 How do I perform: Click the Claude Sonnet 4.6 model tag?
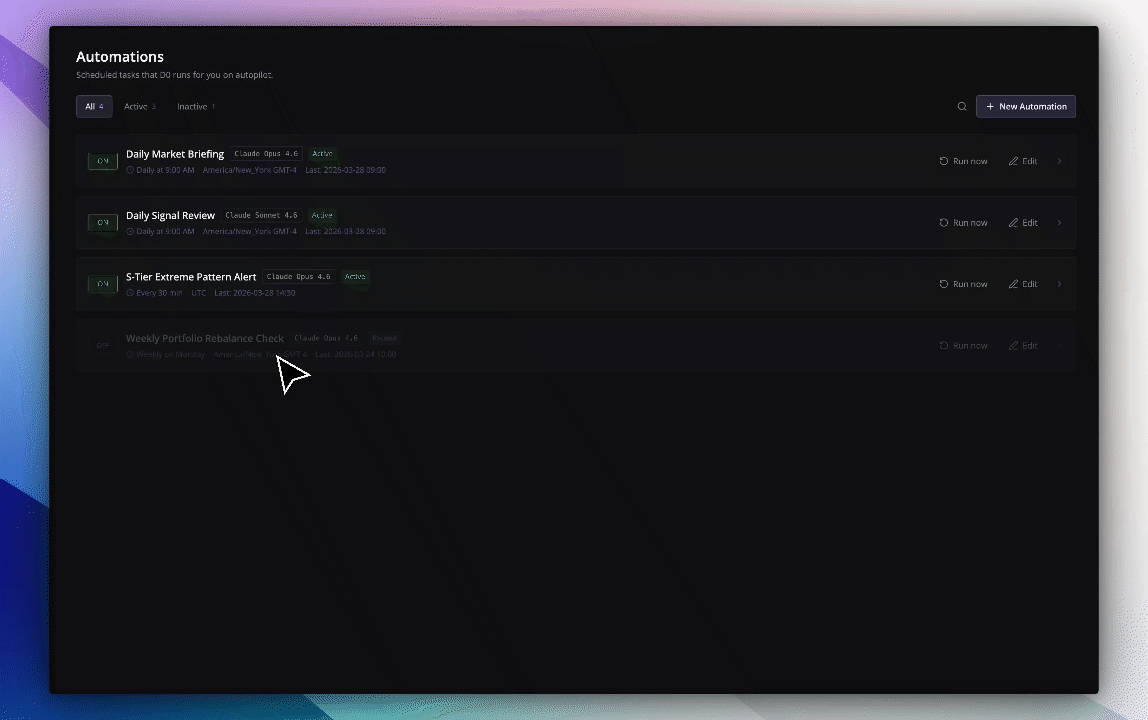261,215
